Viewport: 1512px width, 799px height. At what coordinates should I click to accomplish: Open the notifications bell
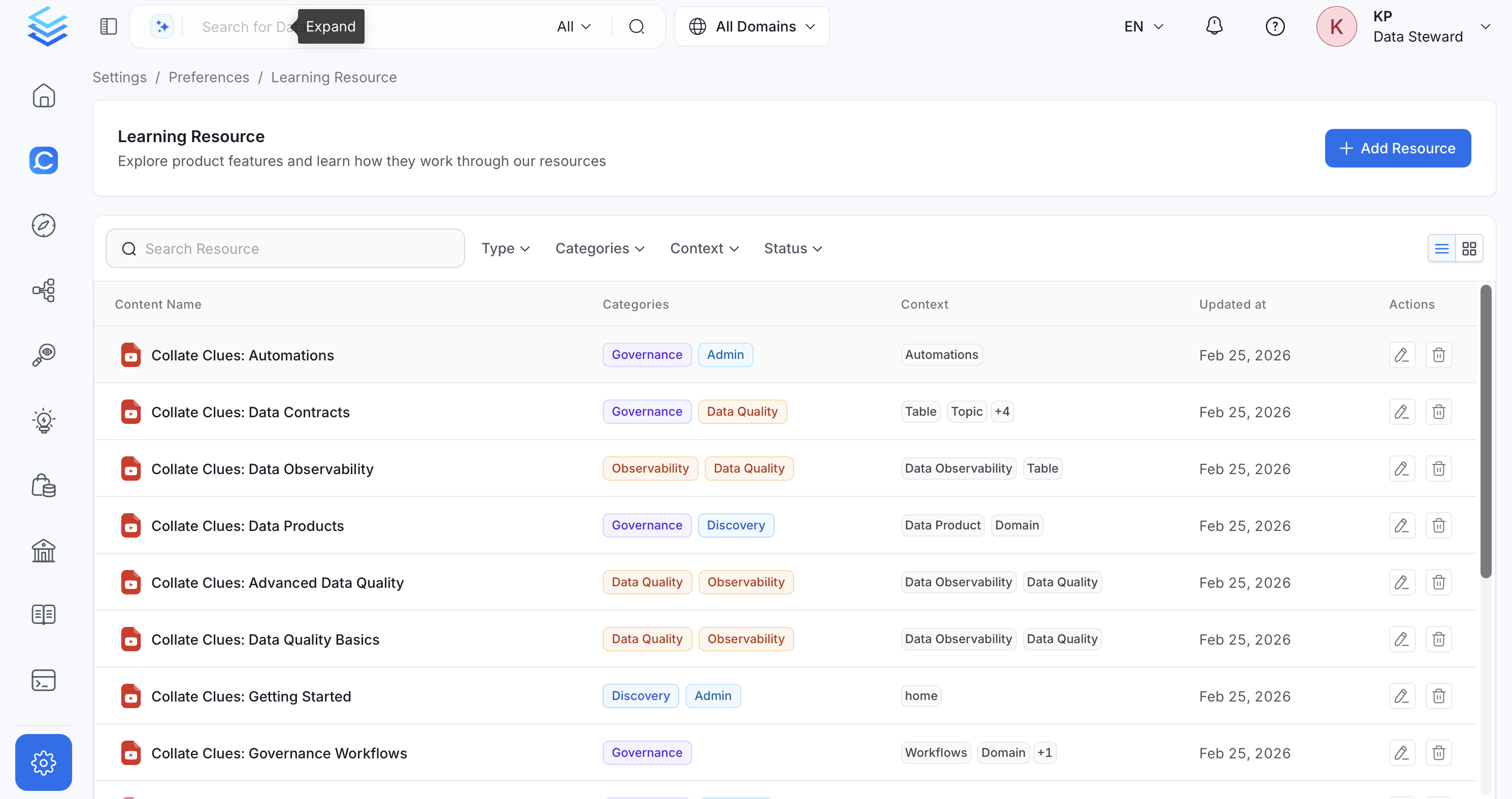coord(1214,26)
